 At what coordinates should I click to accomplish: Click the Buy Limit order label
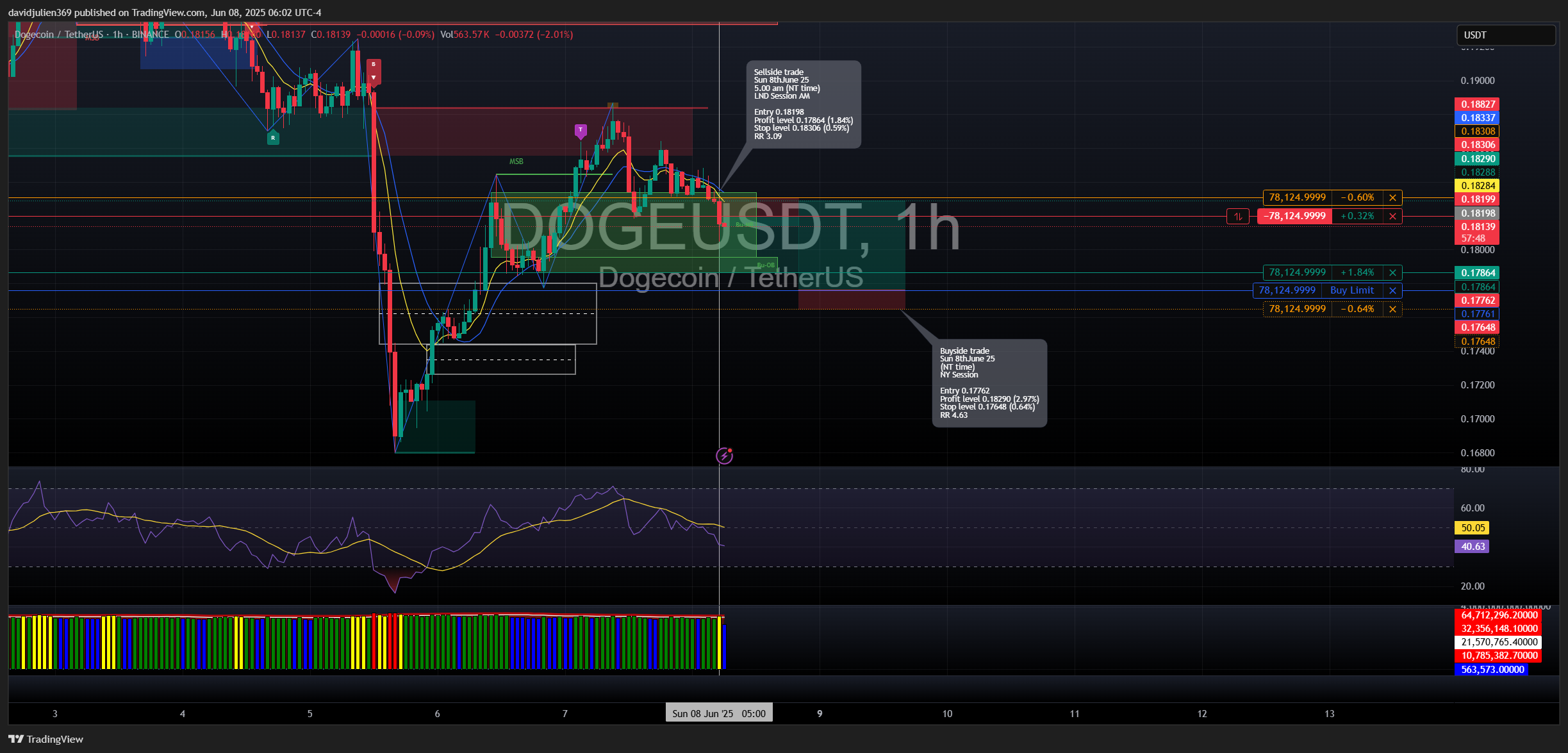[x=1352, y=291]
